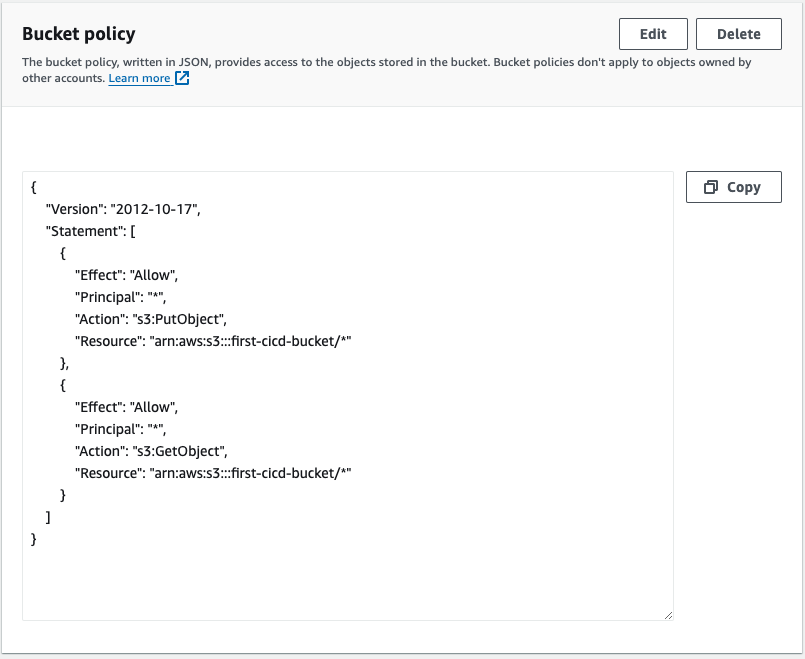Click the "Version": "2012-10-17" line

point(123,209)
